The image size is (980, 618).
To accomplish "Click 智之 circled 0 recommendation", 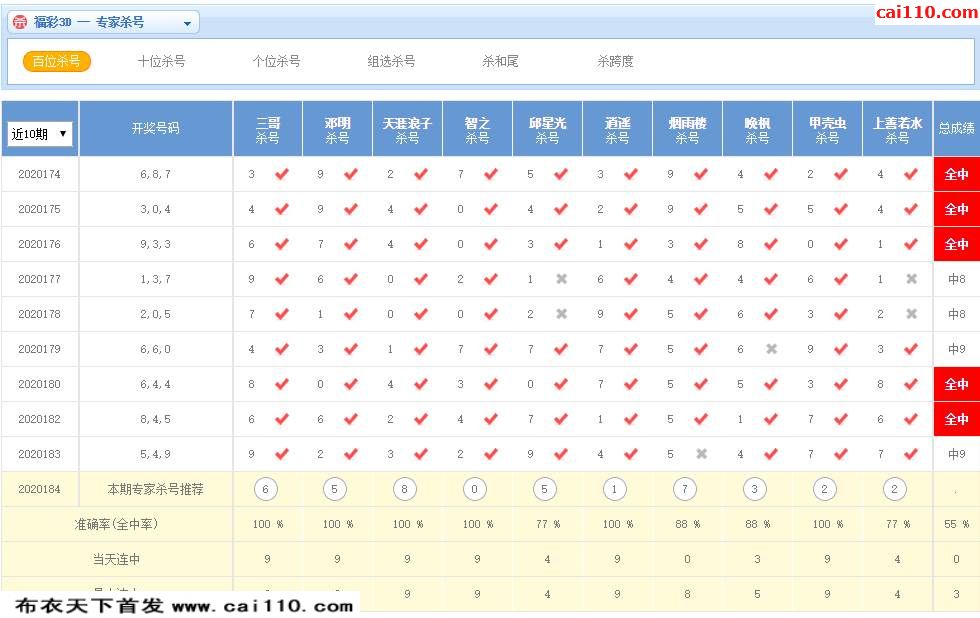I will [x=474, y=489].
